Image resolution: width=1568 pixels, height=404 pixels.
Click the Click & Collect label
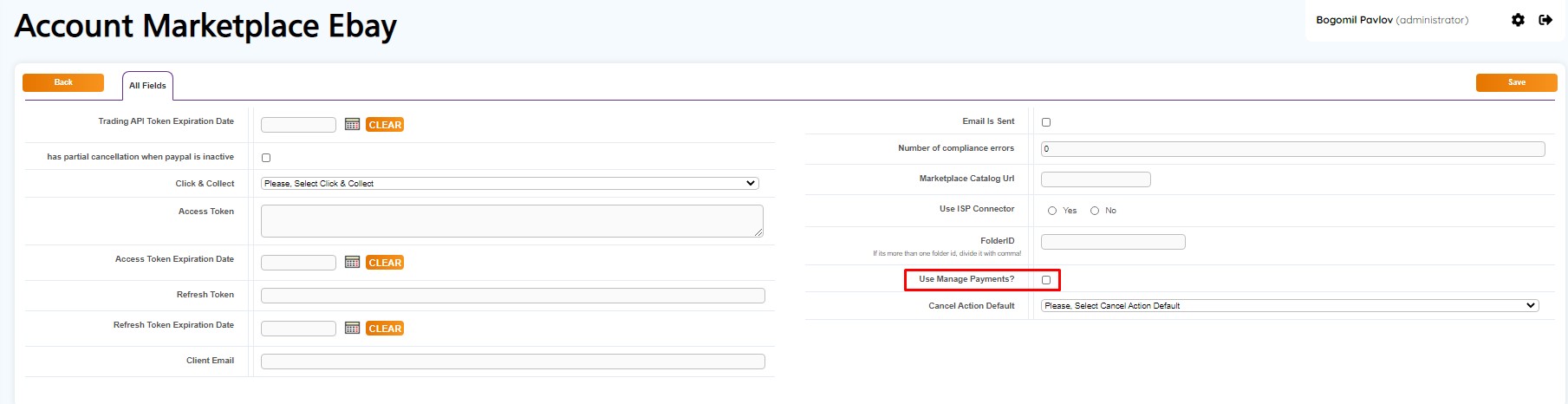click(205, 184)
